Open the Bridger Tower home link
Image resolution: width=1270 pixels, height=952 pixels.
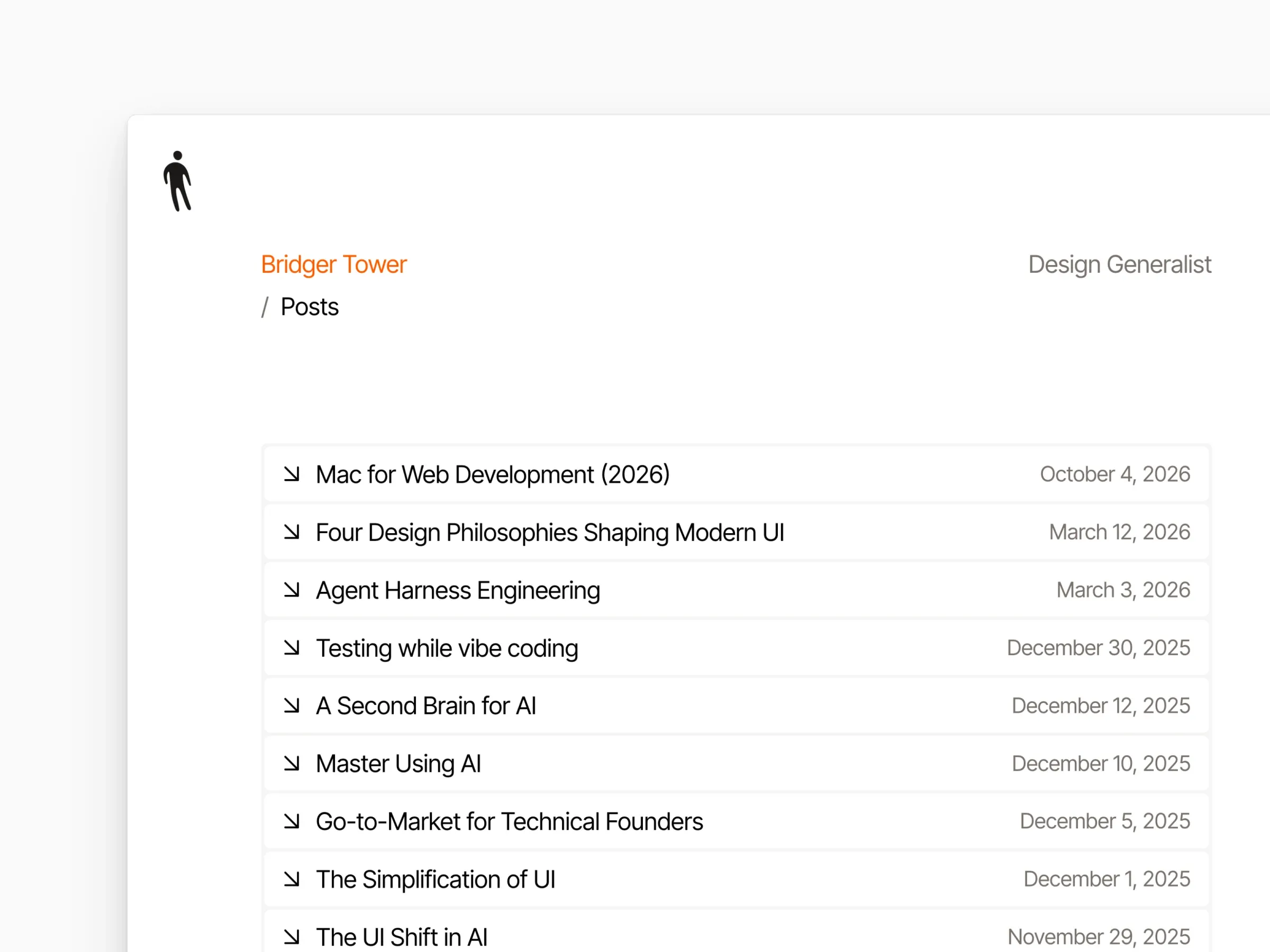[x=333, y=264]
